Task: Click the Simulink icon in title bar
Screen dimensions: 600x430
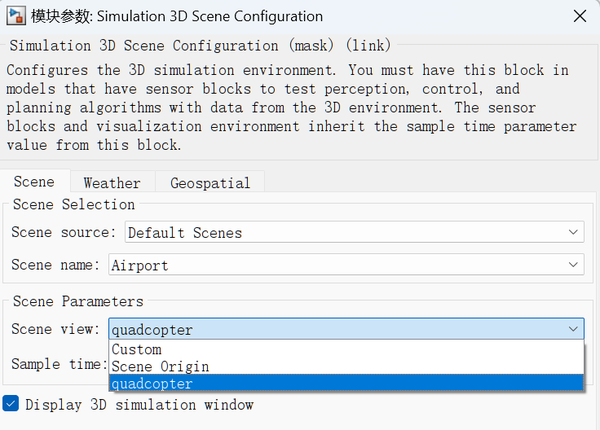Action: pos(16,16)
